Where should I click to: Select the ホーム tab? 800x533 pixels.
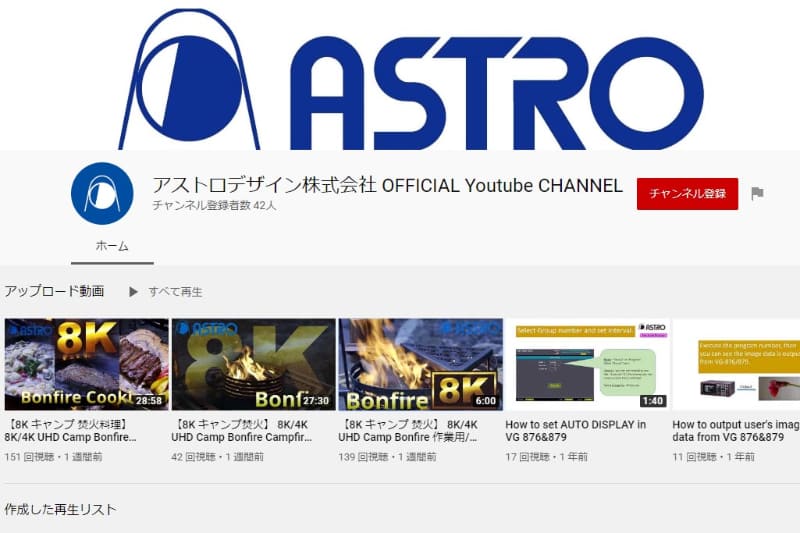coord(112,246)
